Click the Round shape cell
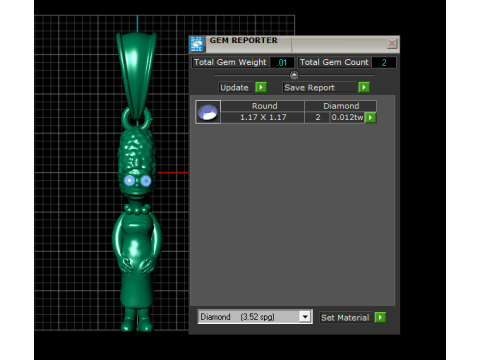Screen dimensions: 480x360 point(262,106)
